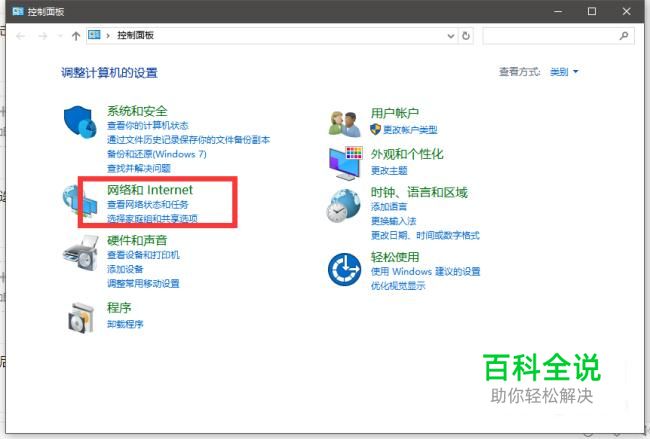Open 程序 category heading
The height and width of the screenshot is (439, 650).
coord(119,308)
